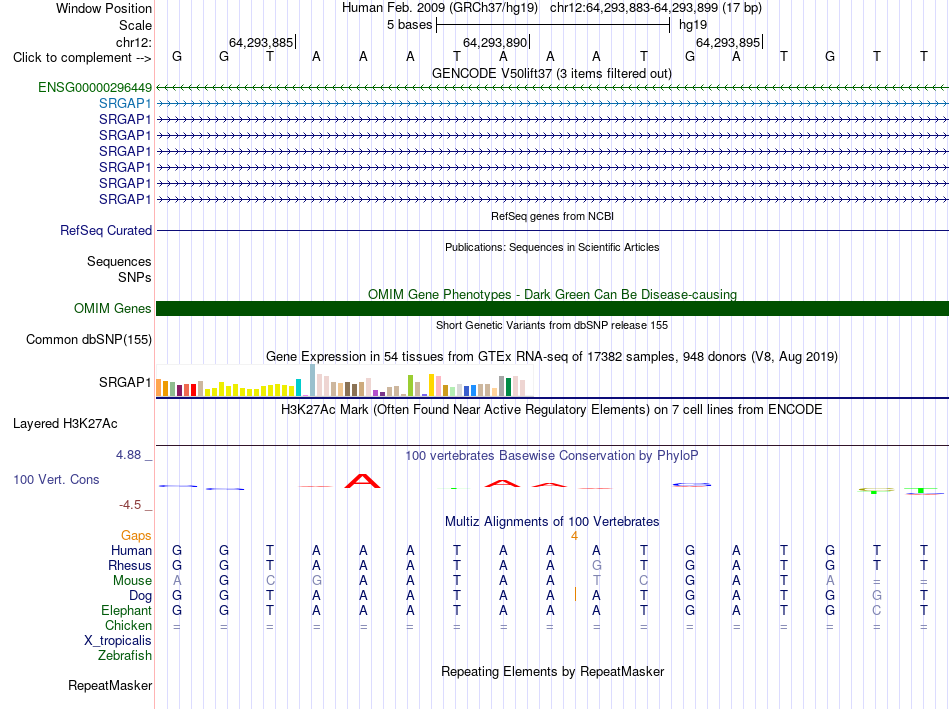This screenshot has width=950, height=709.
Task: Click the tallest red A in PhyloP track
Action: pos(362,481)
